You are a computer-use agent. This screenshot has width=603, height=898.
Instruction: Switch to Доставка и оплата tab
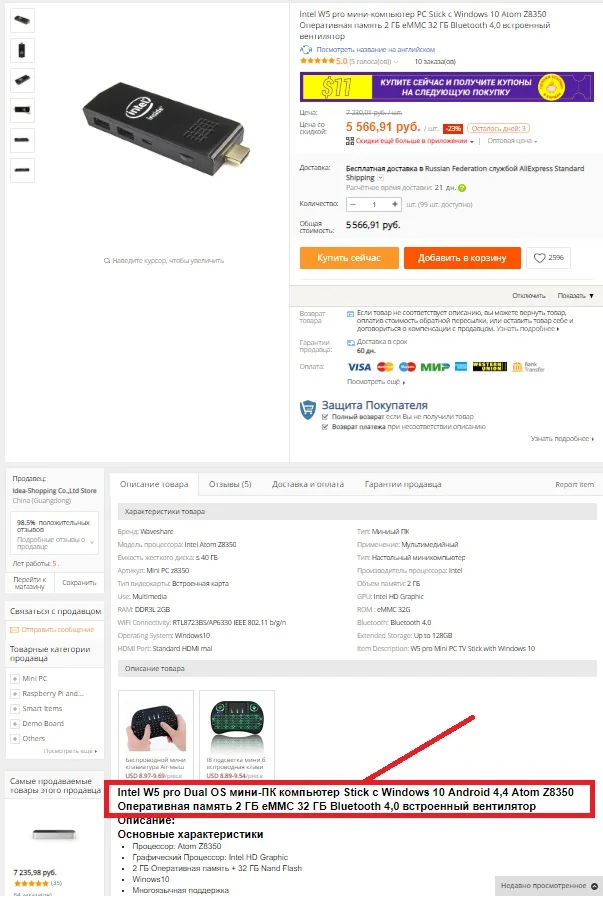[x=308, y=485]
